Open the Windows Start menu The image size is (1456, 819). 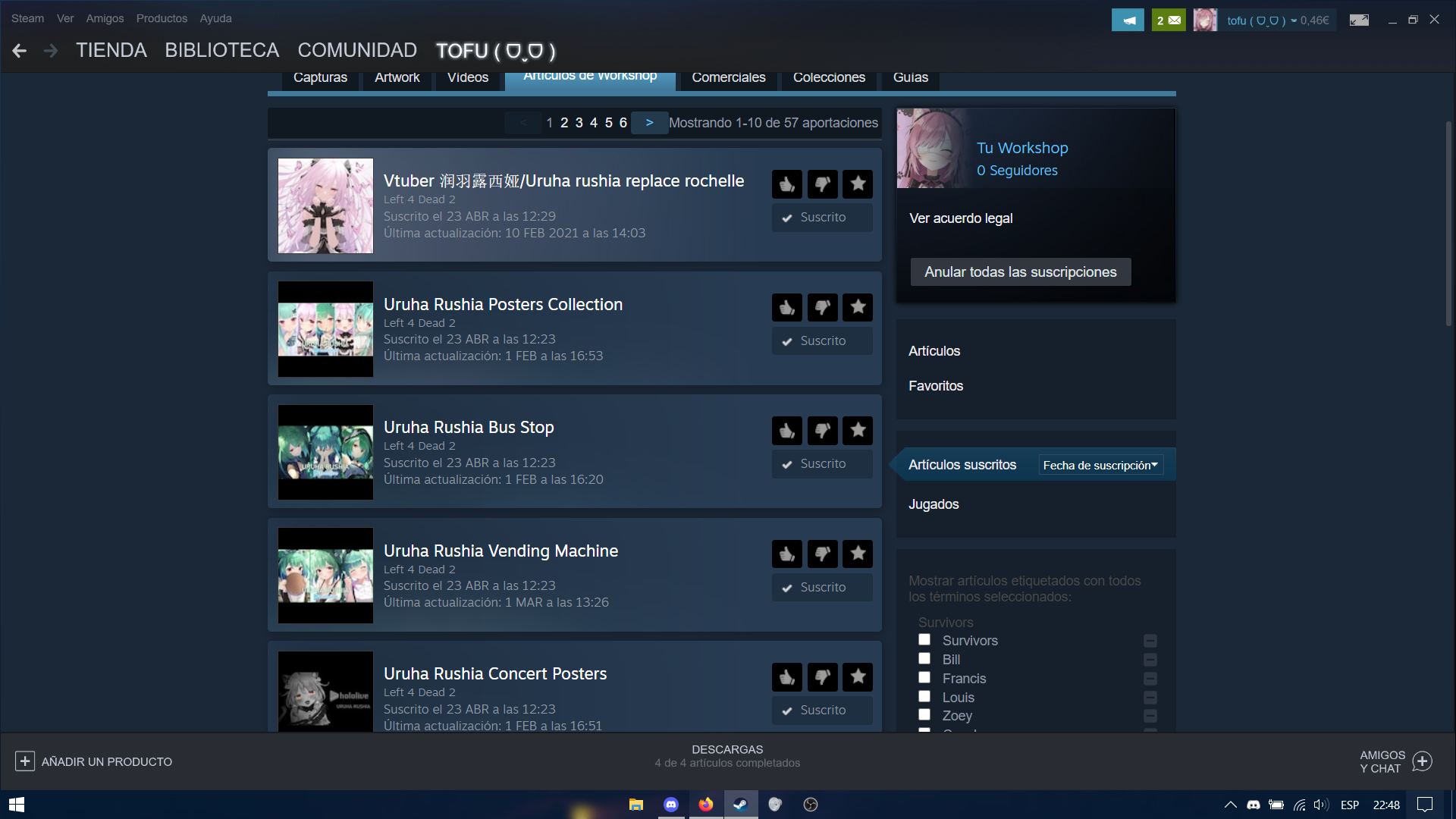click(17, 805)
